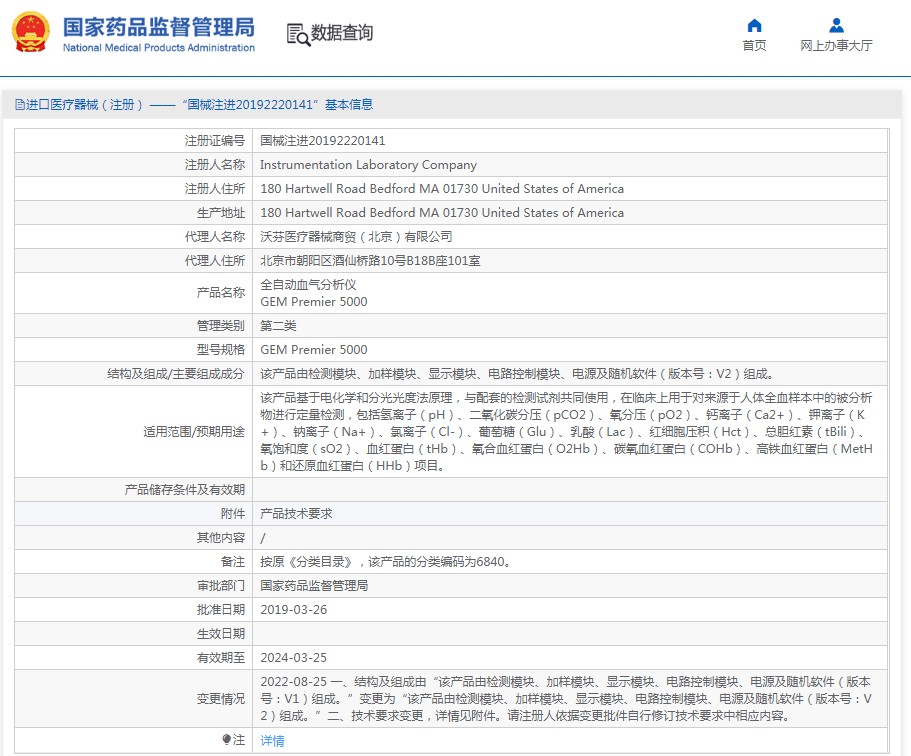The width and height of the screenshot is (911, 756).
Task: Click the 变更情况 change record text
Action: click(x=566, y=698)
